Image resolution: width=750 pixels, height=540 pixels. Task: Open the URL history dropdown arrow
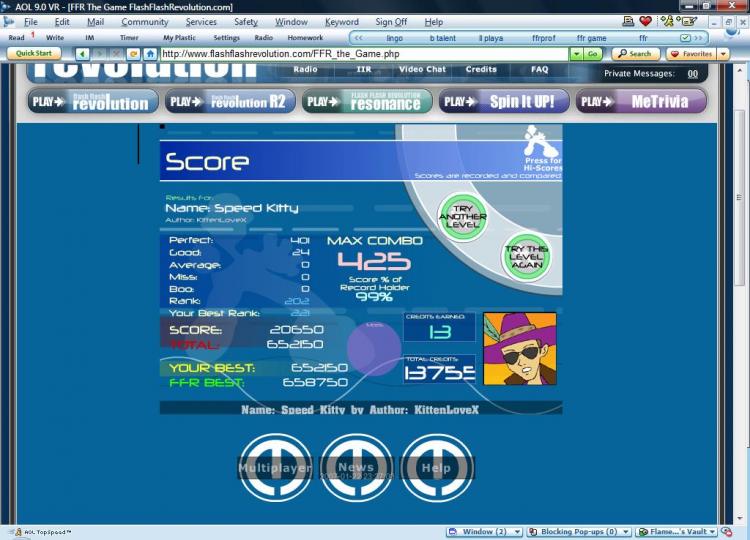tap(576, 54)
